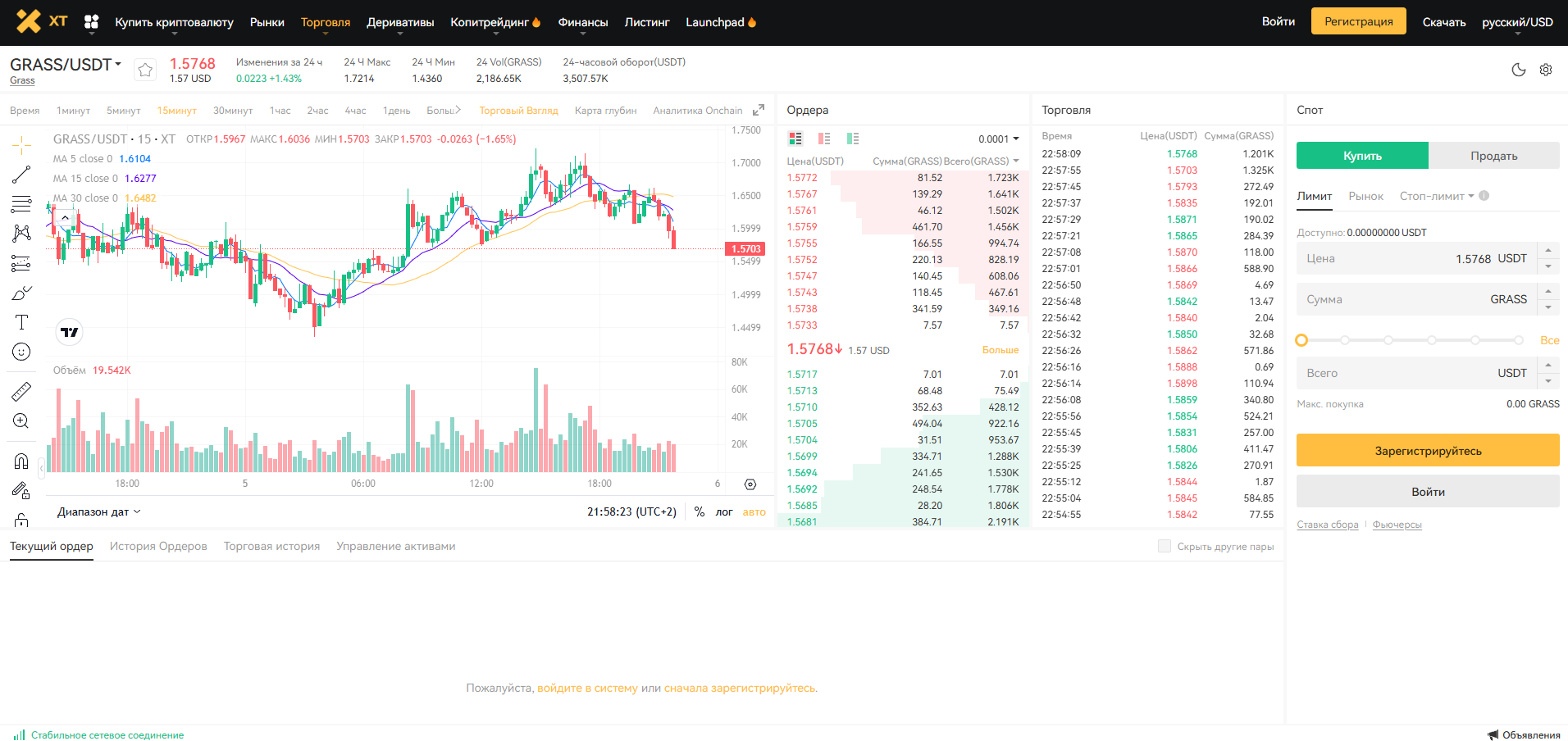Viewport: 1568px width, 741px height.
Task: Switch to Продать sell side
Action: pos(1494,156)
